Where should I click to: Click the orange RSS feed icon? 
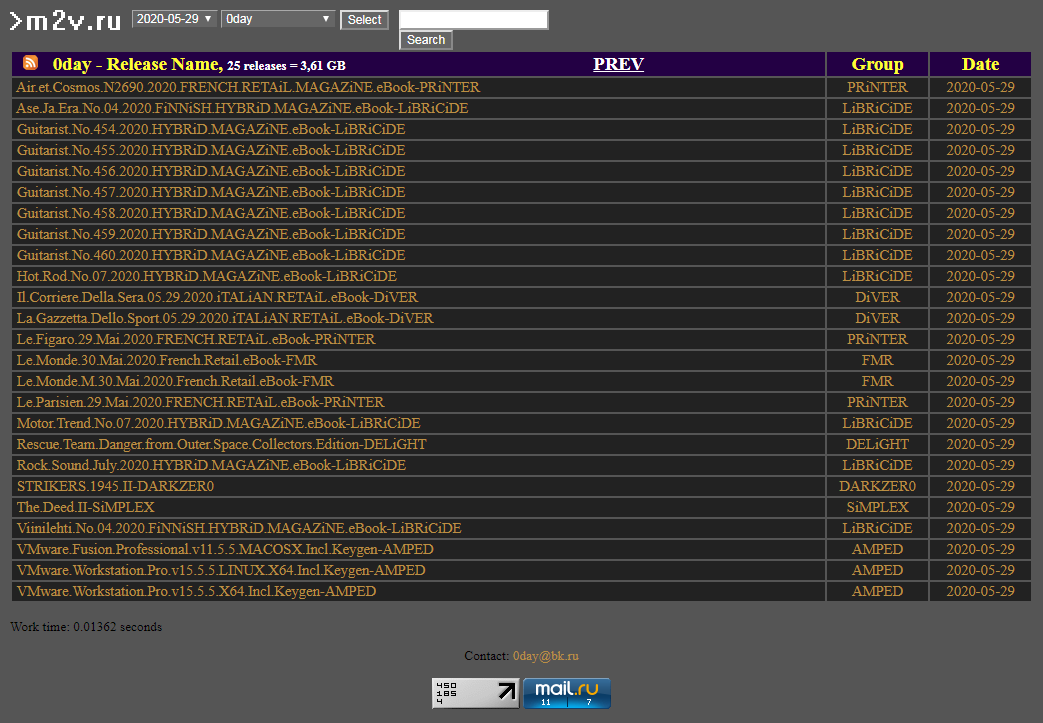pyautogui.click(x=30, y=63)
